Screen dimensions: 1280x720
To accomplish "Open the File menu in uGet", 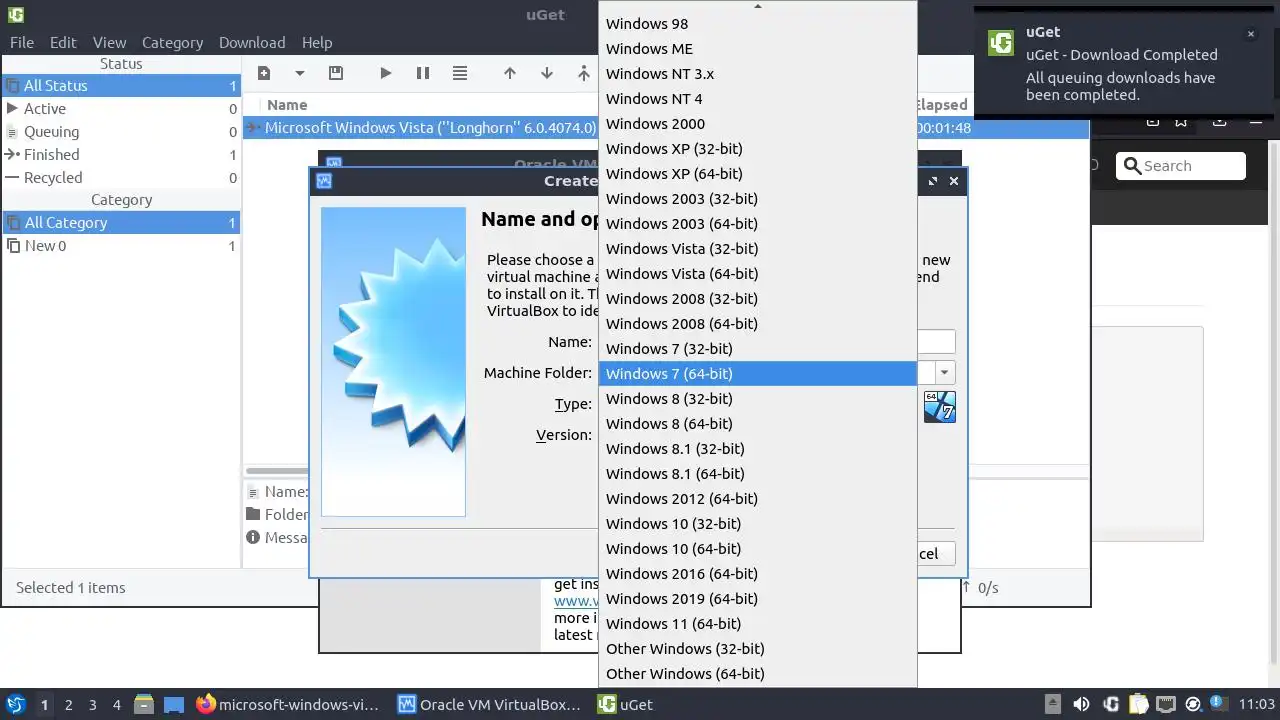I will (22, 42).
